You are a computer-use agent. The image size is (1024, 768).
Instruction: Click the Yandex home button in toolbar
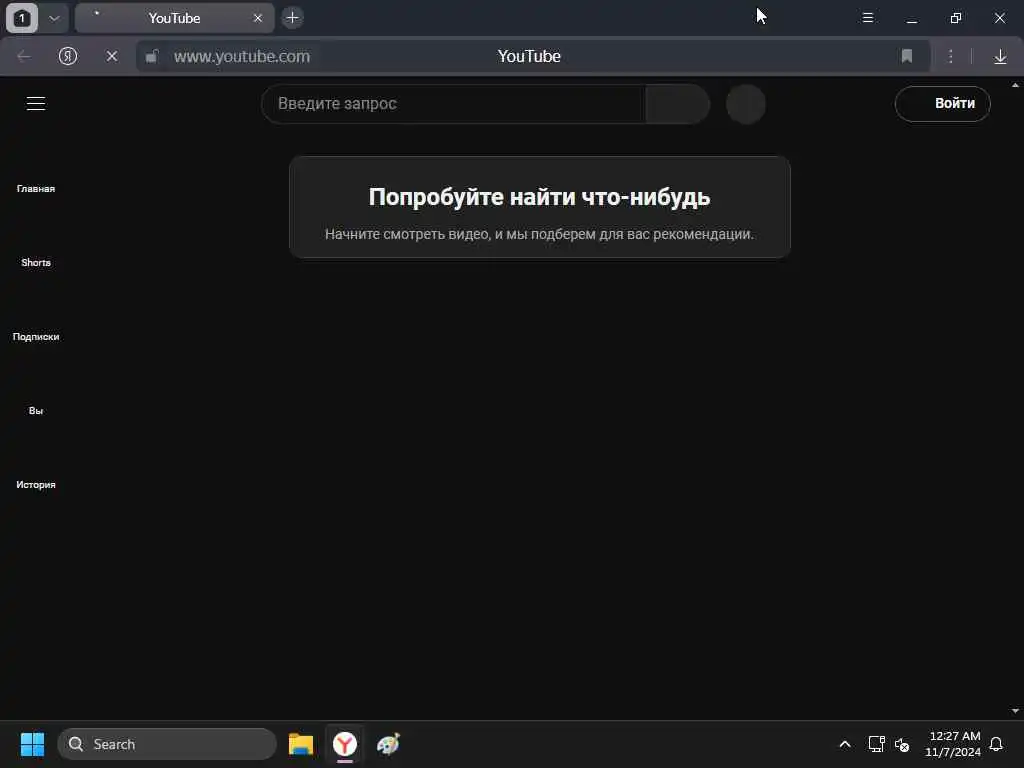(x=68, y=56)
